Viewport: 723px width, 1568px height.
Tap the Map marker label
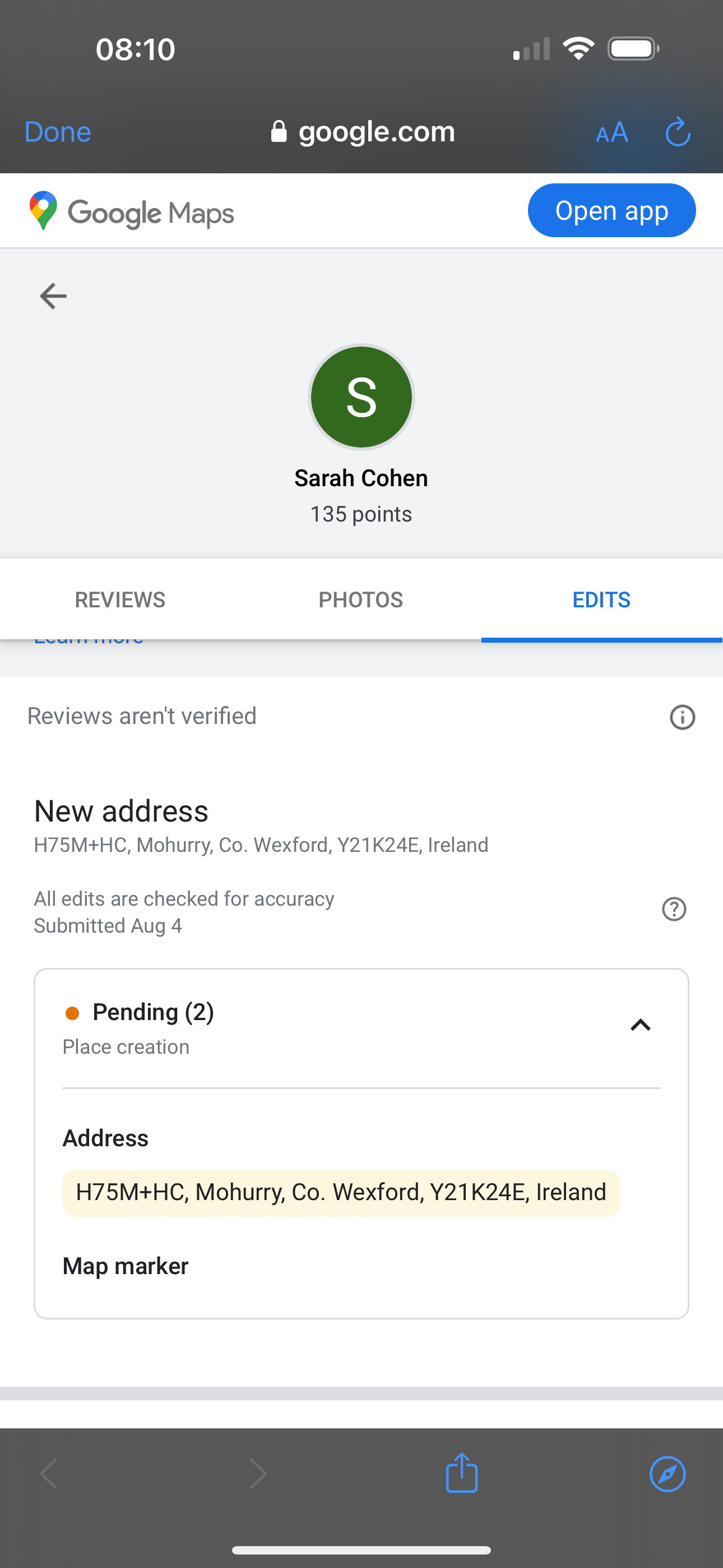[126, 1266]
